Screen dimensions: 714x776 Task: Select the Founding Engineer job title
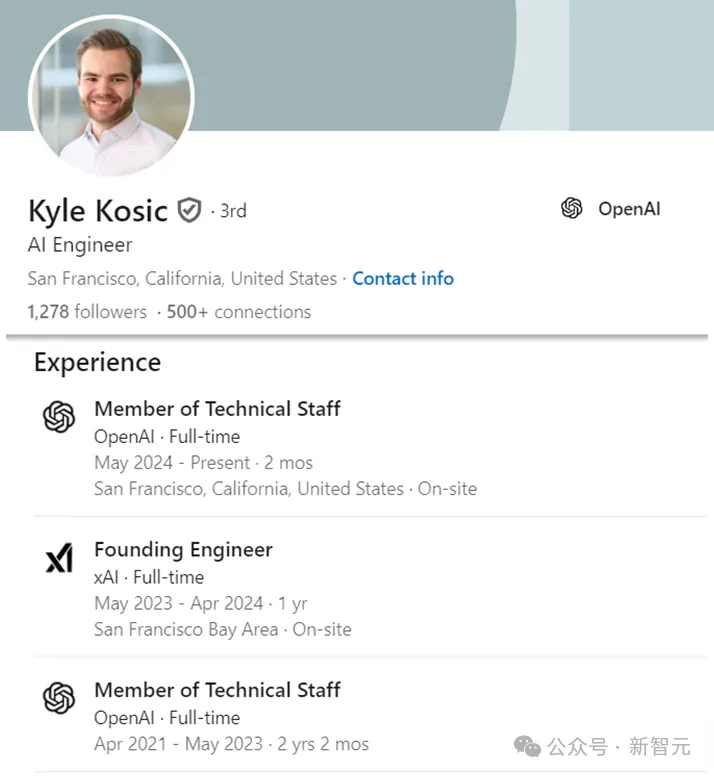pos(184,550)
